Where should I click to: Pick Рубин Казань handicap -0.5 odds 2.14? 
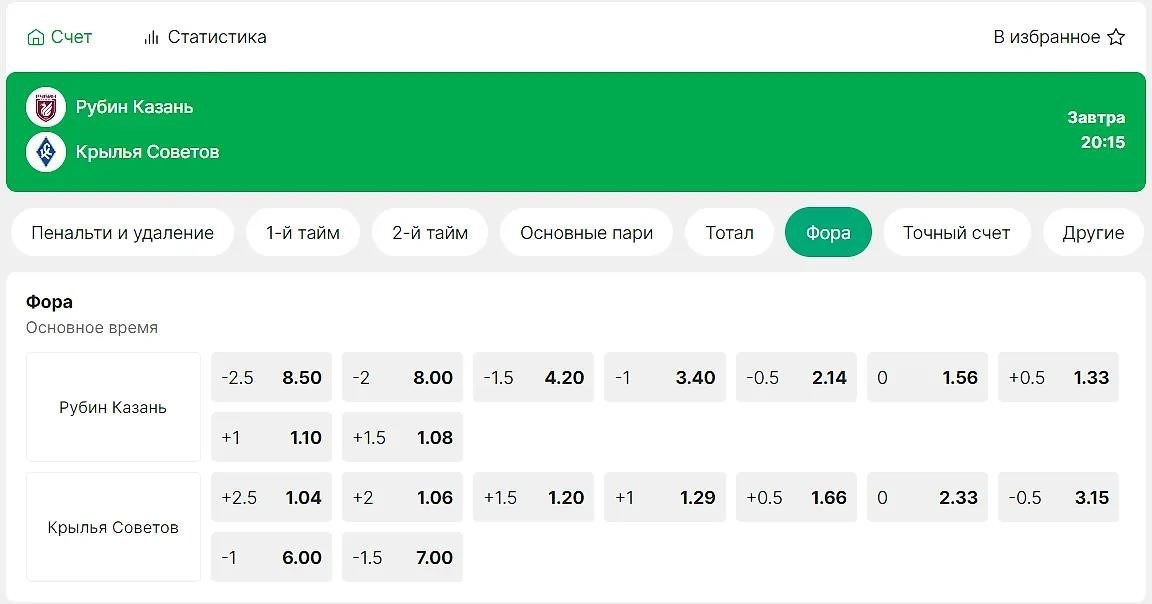[x=796, y=378]
